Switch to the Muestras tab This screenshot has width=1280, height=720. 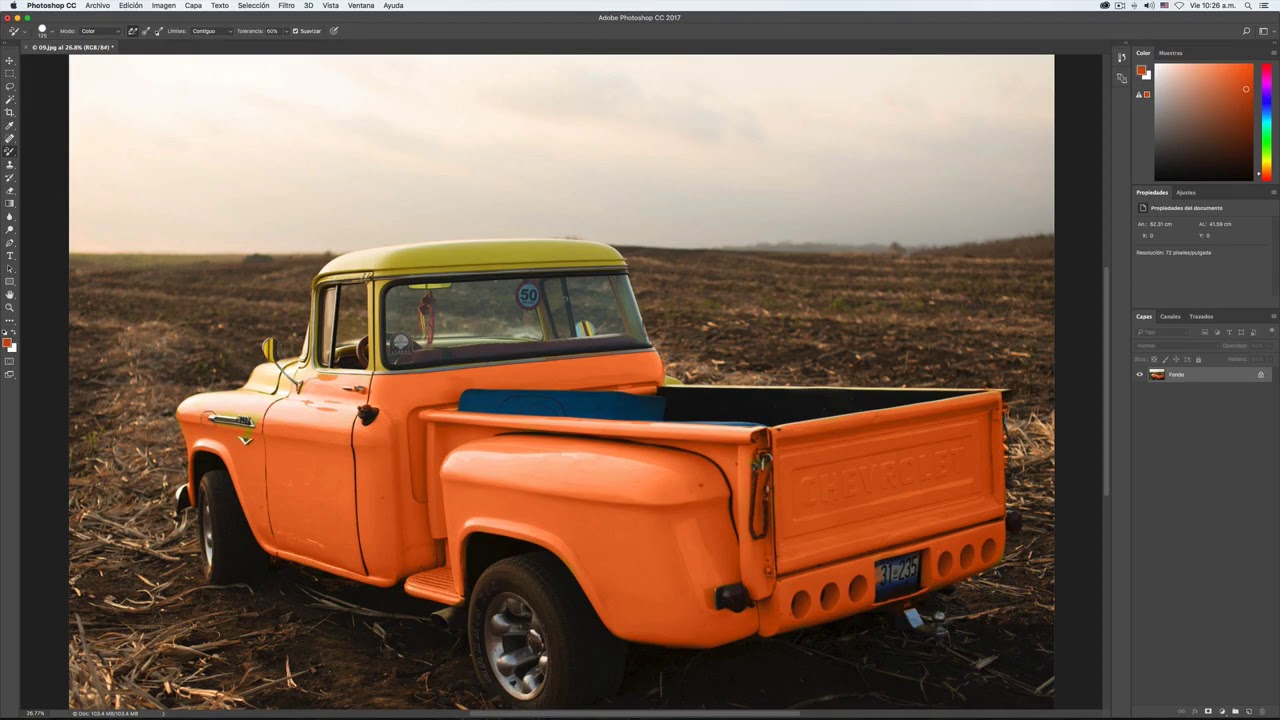click(1170, 53)
